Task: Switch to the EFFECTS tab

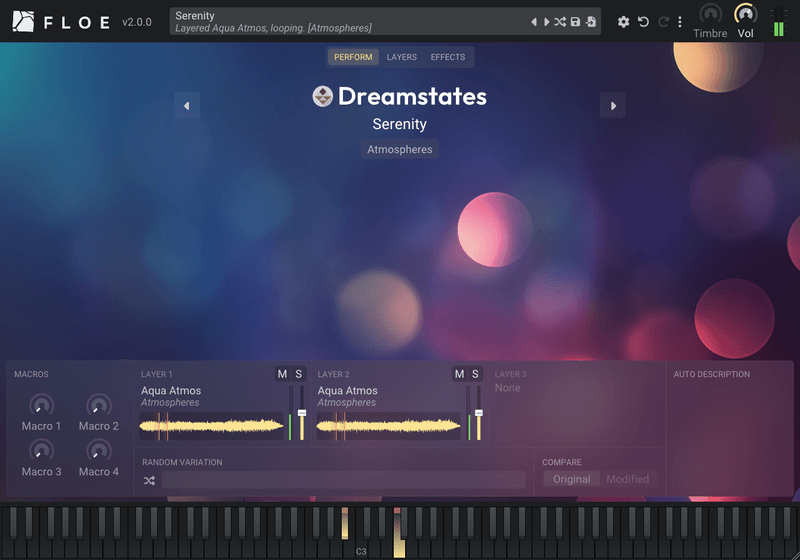Action: [447, 57]
